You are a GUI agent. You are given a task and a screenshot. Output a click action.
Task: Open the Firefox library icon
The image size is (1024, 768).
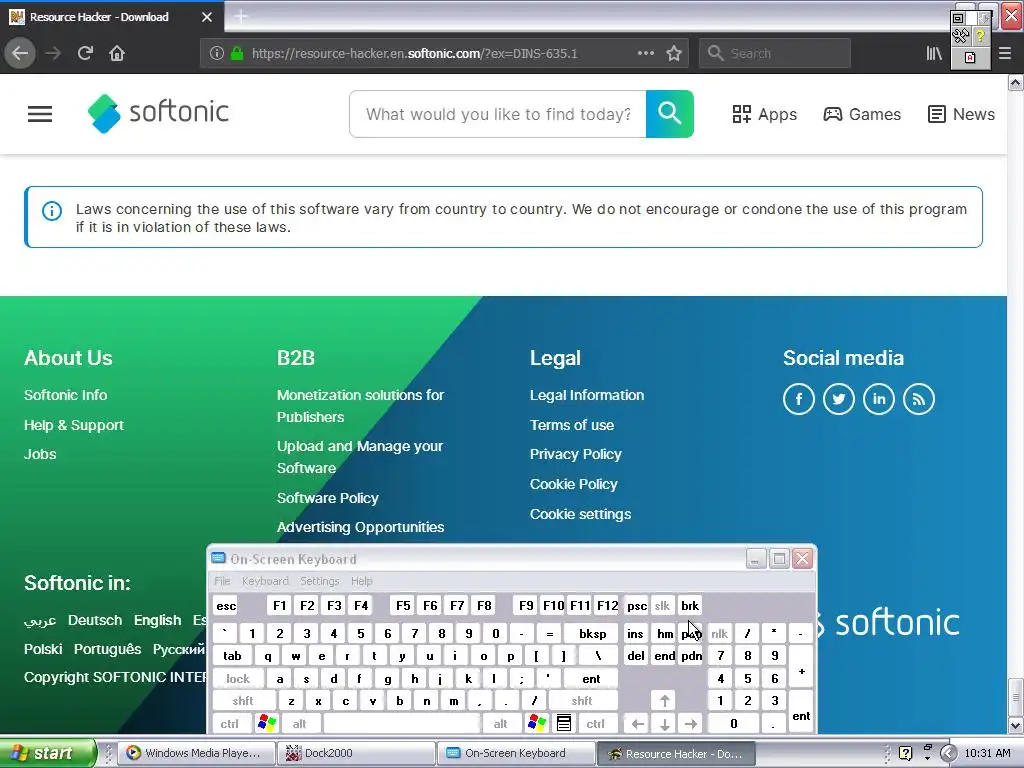click(x=934, y=54)
